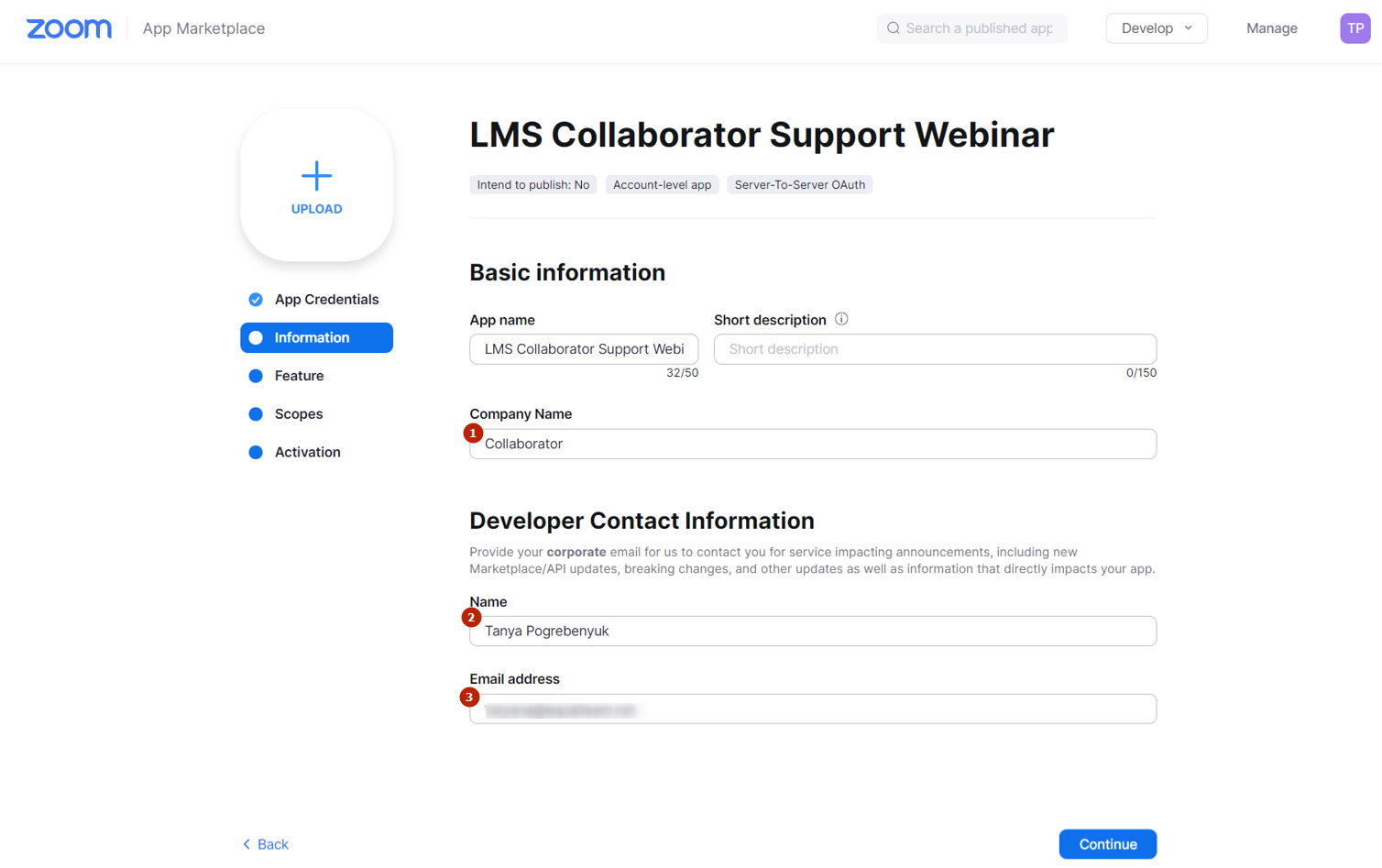Image resolution: width=1382 pixels, height=868 pixels.
Task: Select the Information step
Action: tap(316, 337)
